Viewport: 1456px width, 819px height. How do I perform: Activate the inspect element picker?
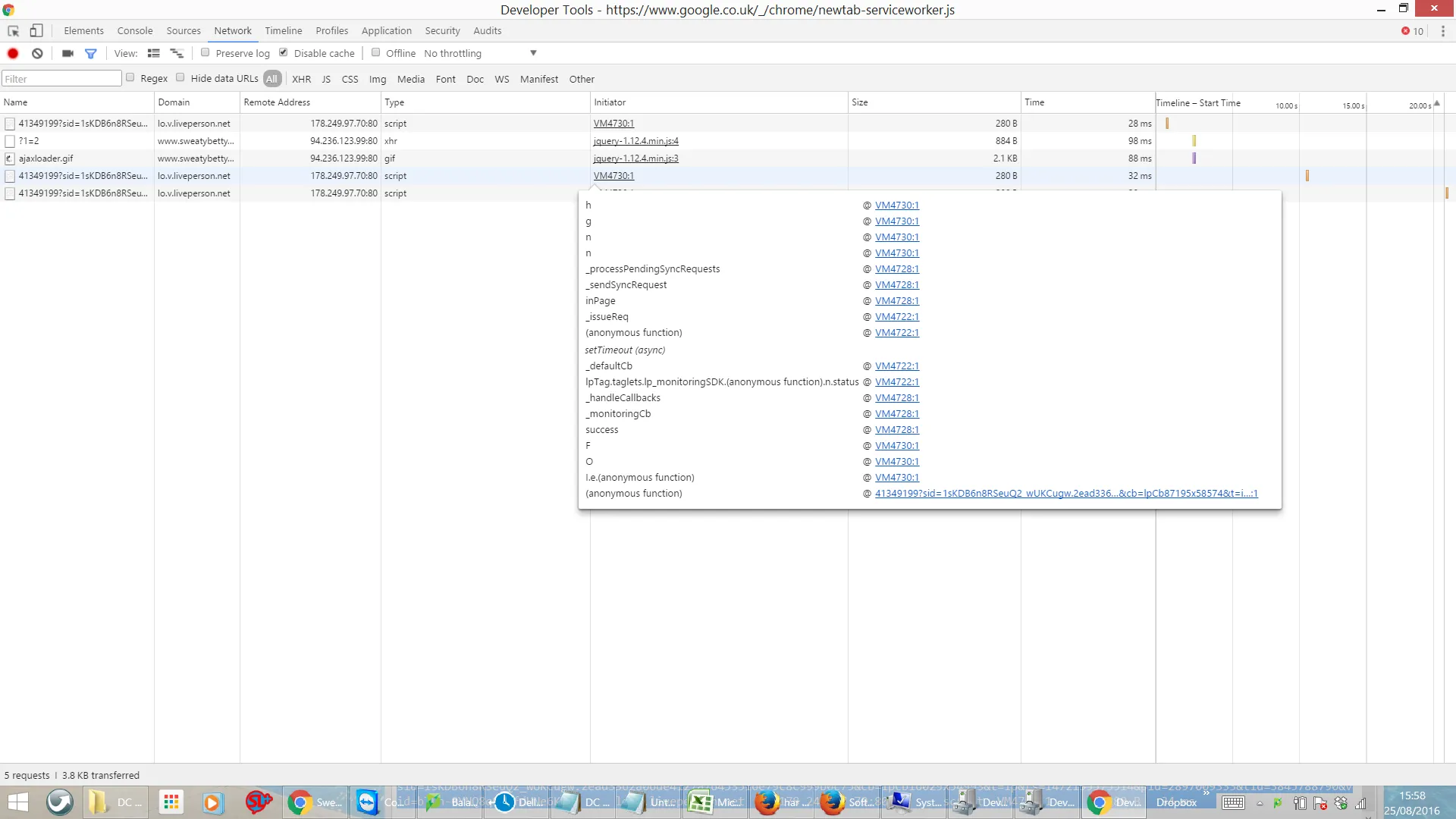pos(13,31)
